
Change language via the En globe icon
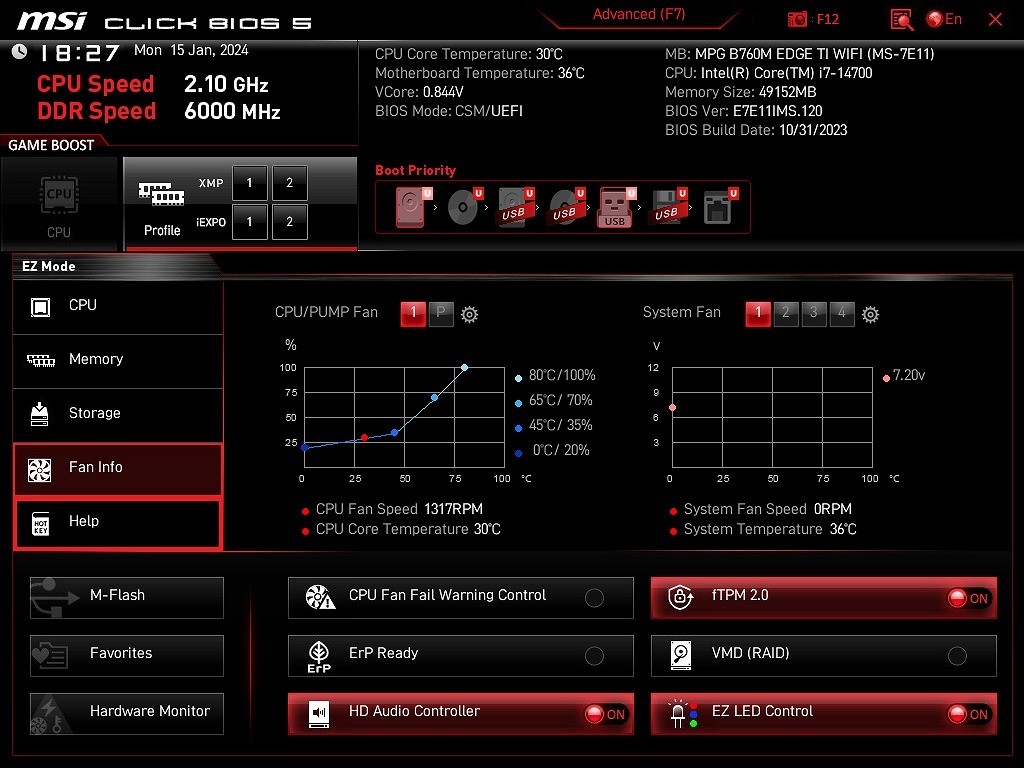pos(944,19)
